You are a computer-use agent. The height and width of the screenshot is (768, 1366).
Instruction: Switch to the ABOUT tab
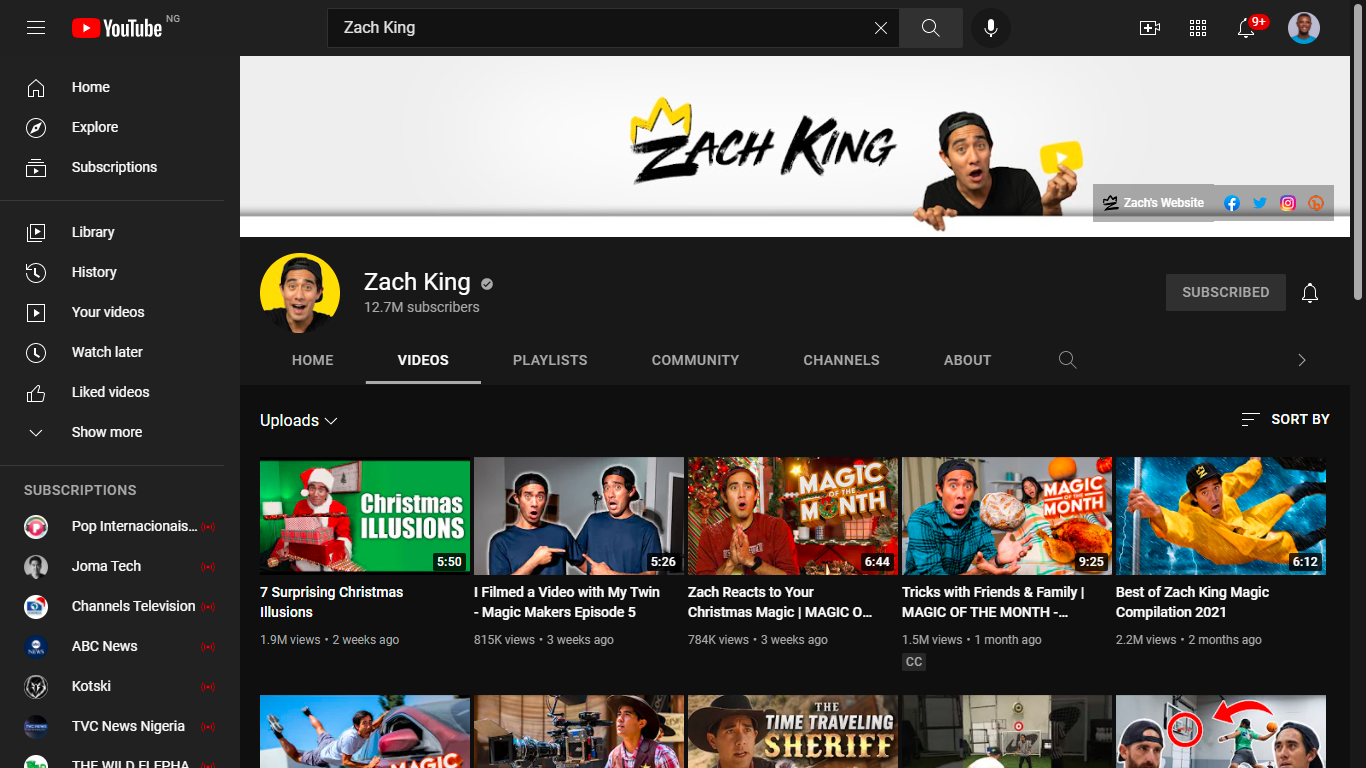tap(968, 360)
